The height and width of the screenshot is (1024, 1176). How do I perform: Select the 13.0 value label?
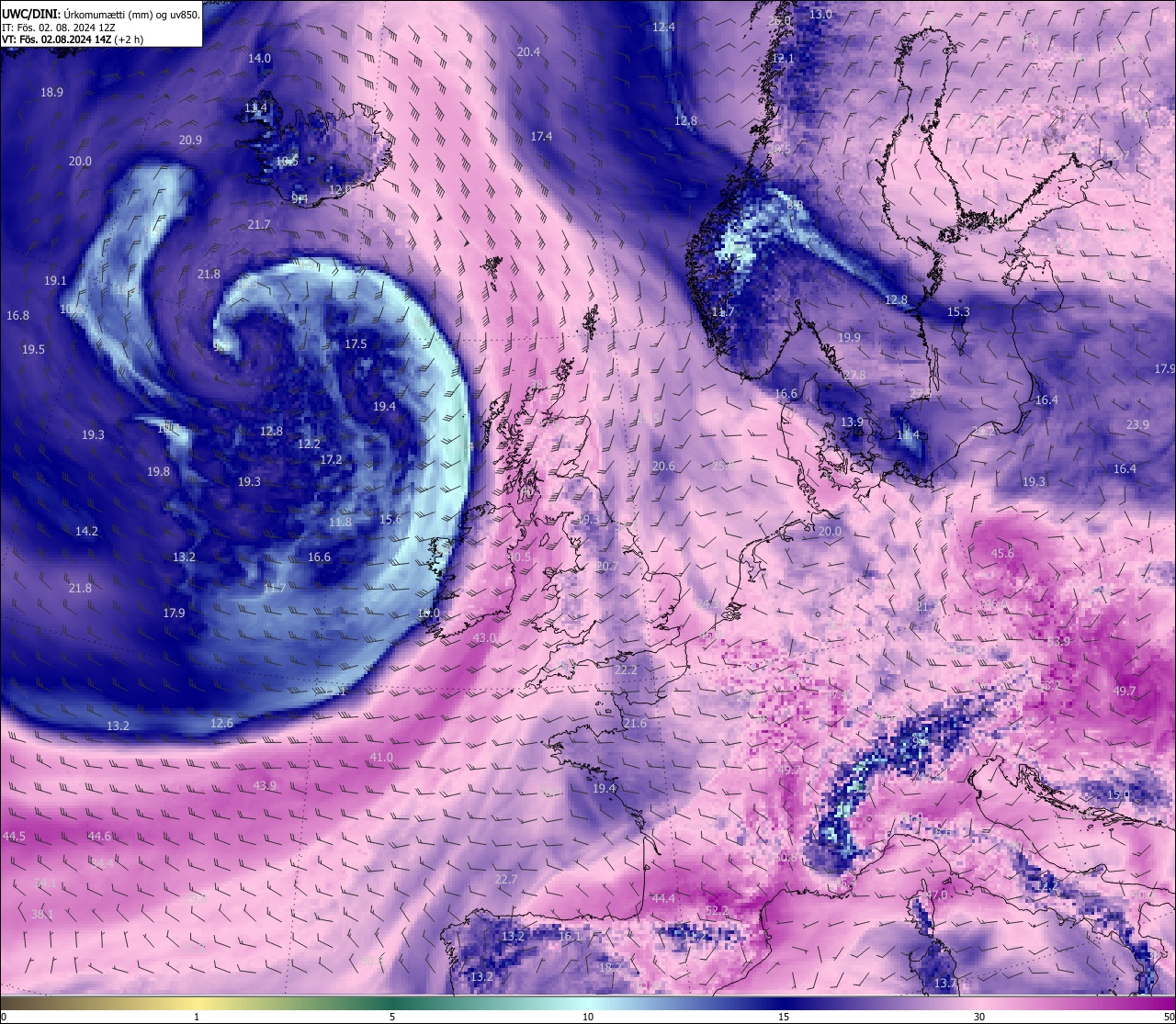(x=820, y=14)
